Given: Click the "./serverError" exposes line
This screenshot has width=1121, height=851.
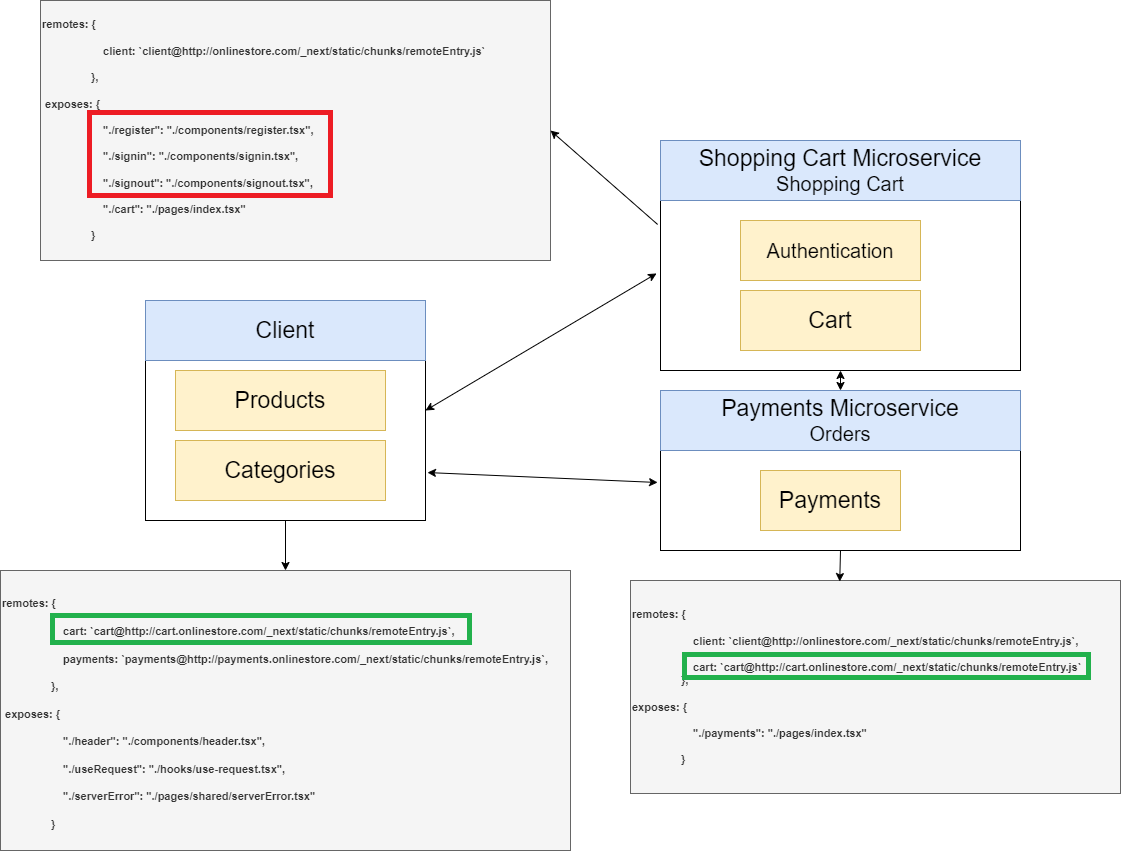Looking at the screenshot, I should 189,796.
